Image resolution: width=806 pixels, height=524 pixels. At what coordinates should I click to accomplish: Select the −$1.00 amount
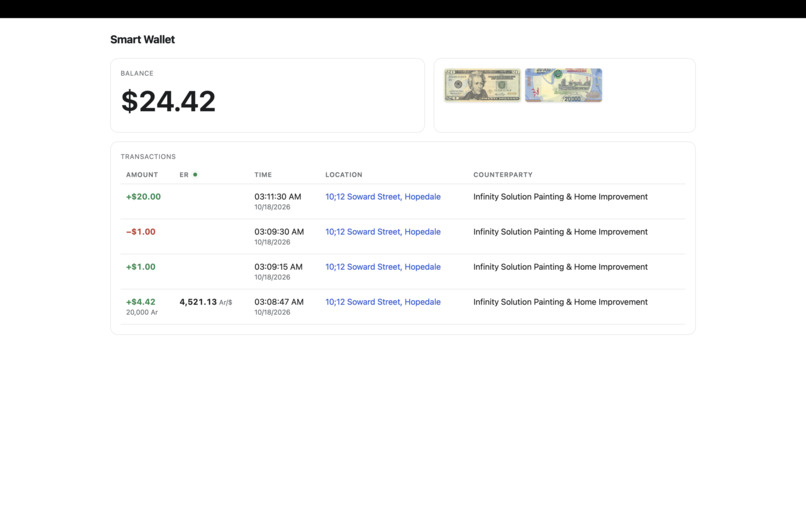point(141,231)
